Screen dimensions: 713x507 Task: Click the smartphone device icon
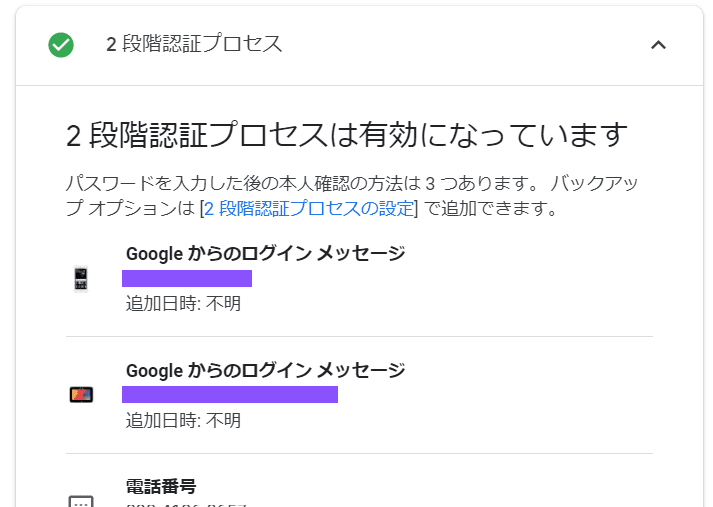(81, 278)
